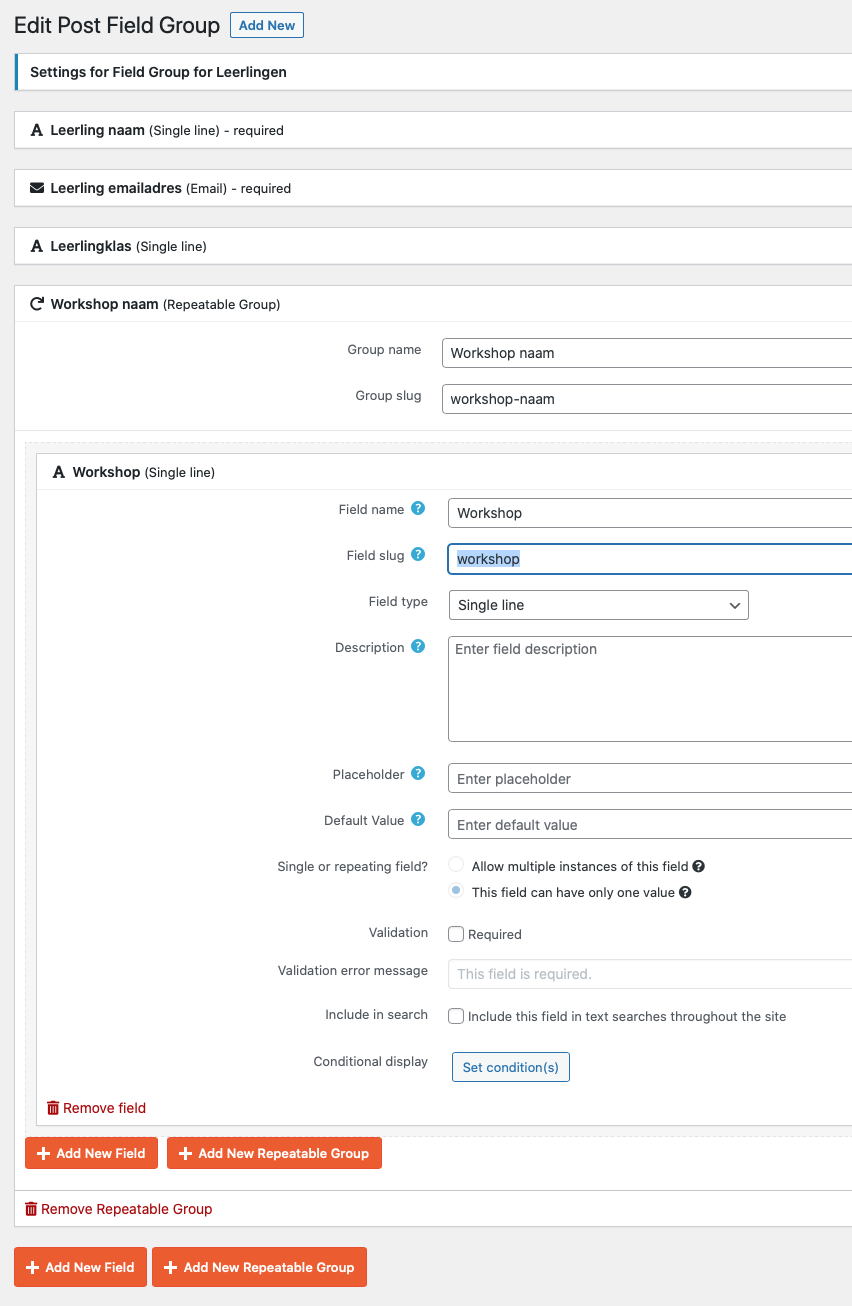Collapse the Workshop single line field header
Screen dimensions: 852x1306
444,472
